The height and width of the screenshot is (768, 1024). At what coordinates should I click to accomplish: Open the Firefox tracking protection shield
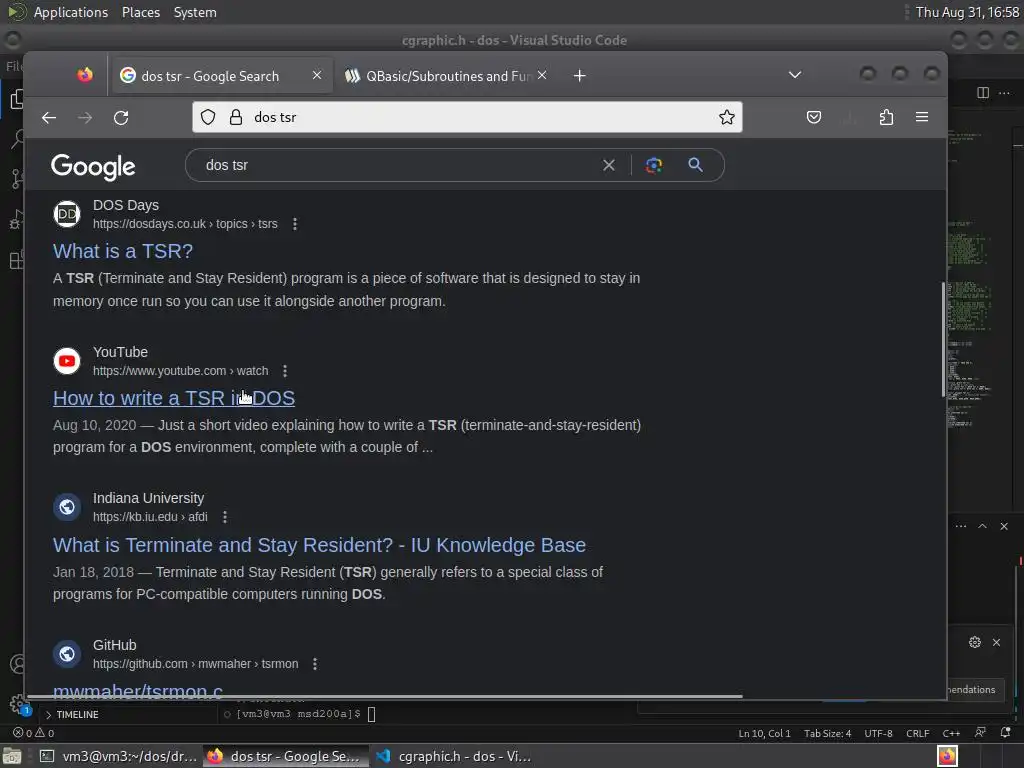click(x=208, y=117)
